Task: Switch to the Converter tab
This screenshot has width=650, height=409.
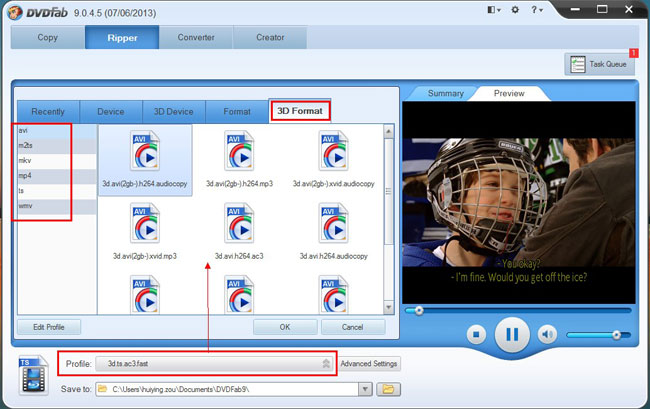Action: (x=196, y=37)
